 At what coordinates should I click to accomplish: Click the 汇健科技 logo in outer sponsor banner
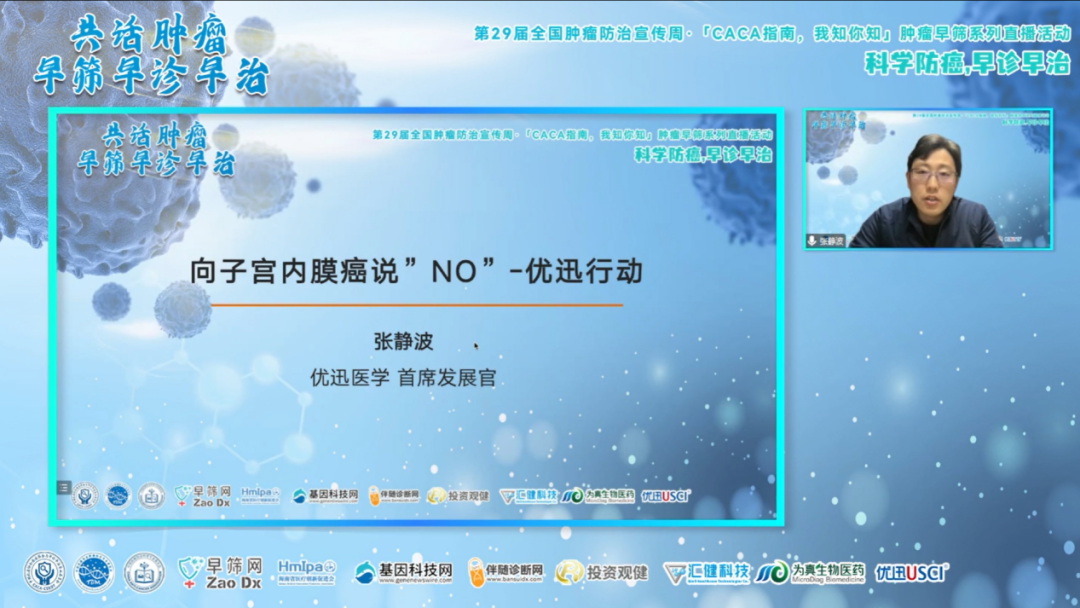[x=706, y=572]
